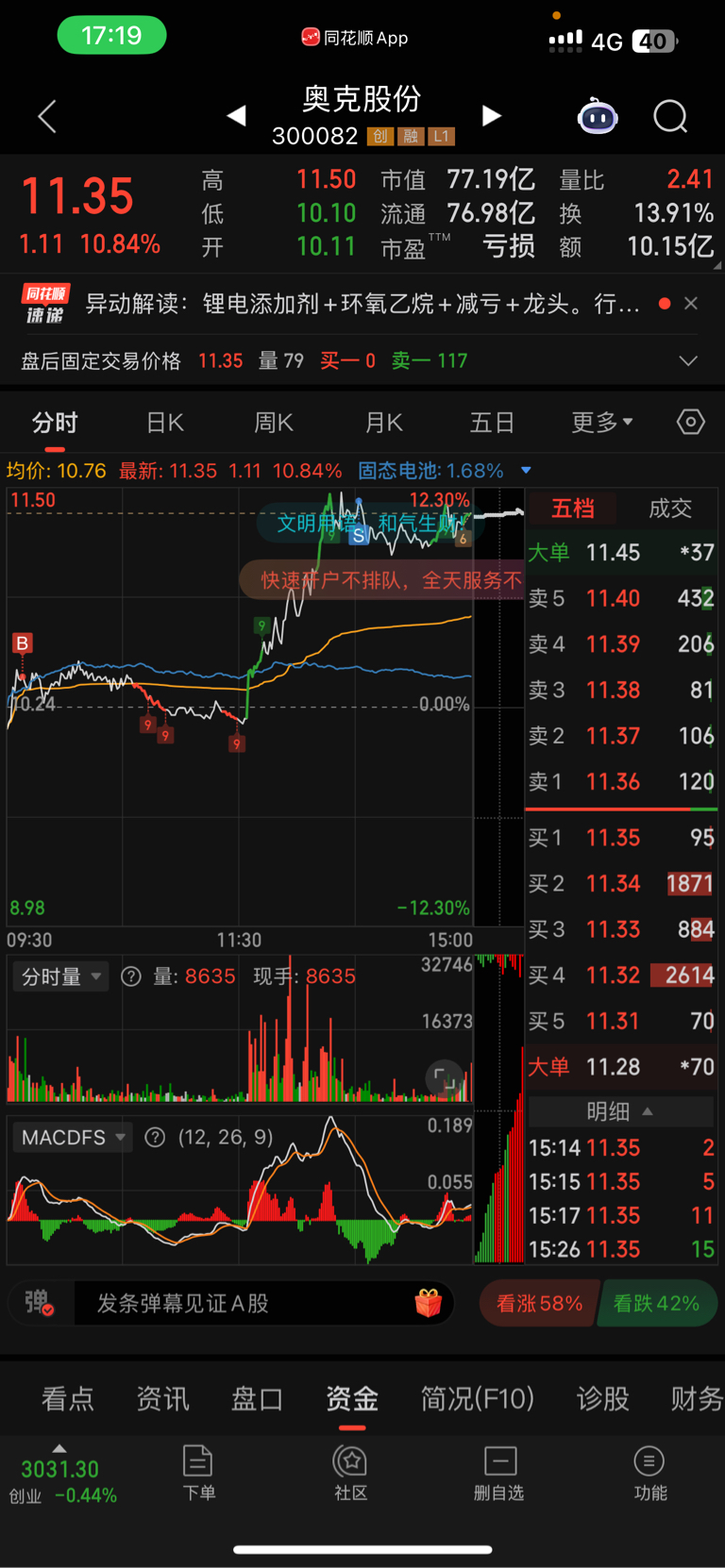Select the 周K chart tab
The height and width of the screenshot is (1568, 725).
tap(274, 423)
